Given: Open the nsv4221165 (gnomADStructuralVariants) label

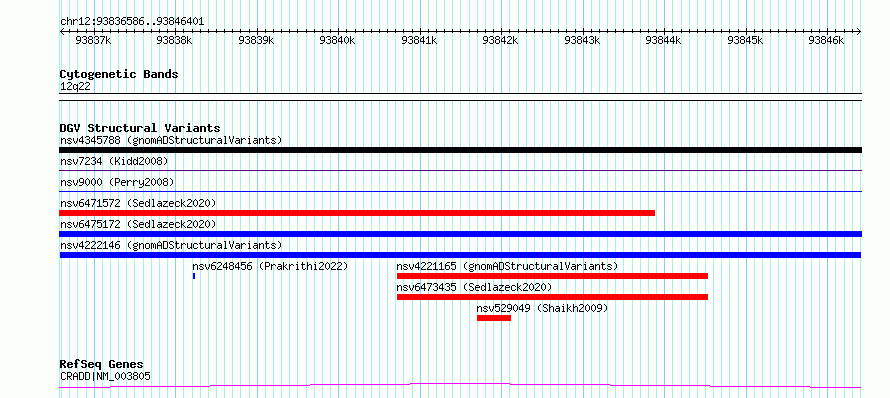Looking at the screenshot, I should (x=507, y=266).
